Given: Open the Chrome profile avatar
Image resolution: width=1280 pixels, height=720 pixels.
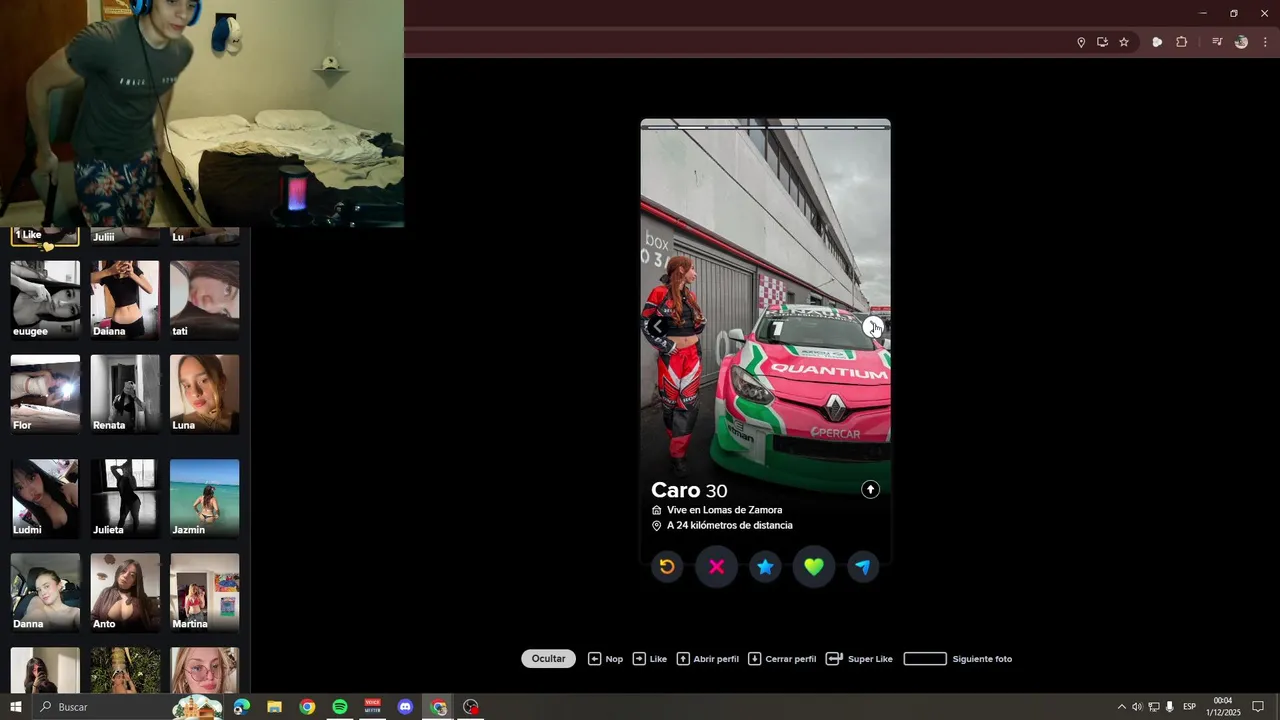Looking at the screenshot, I should (x=1241, y=42).
